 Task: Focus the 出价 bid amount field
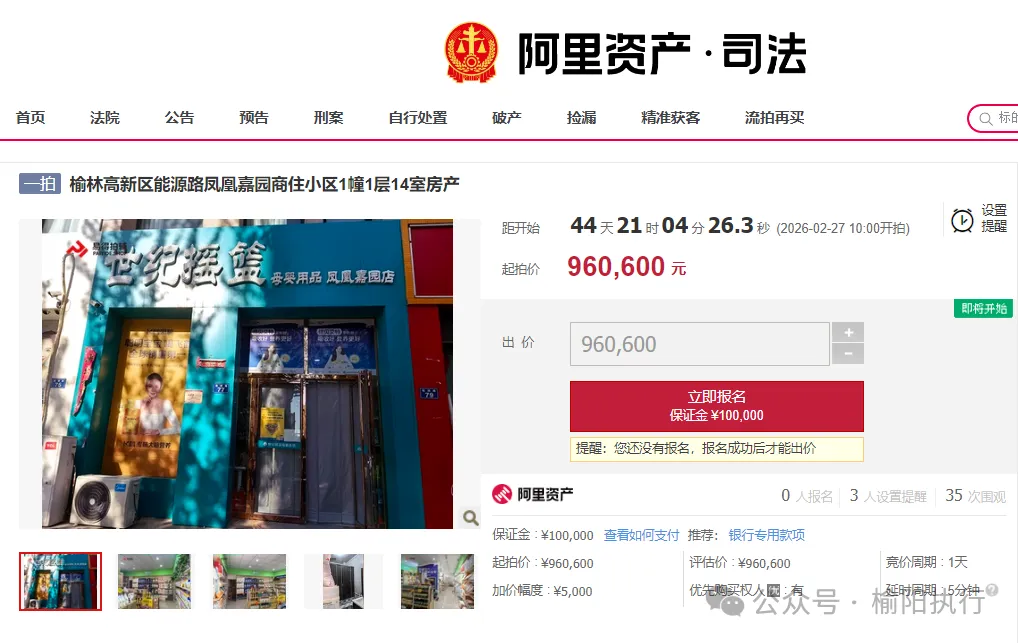coord(700,344)
